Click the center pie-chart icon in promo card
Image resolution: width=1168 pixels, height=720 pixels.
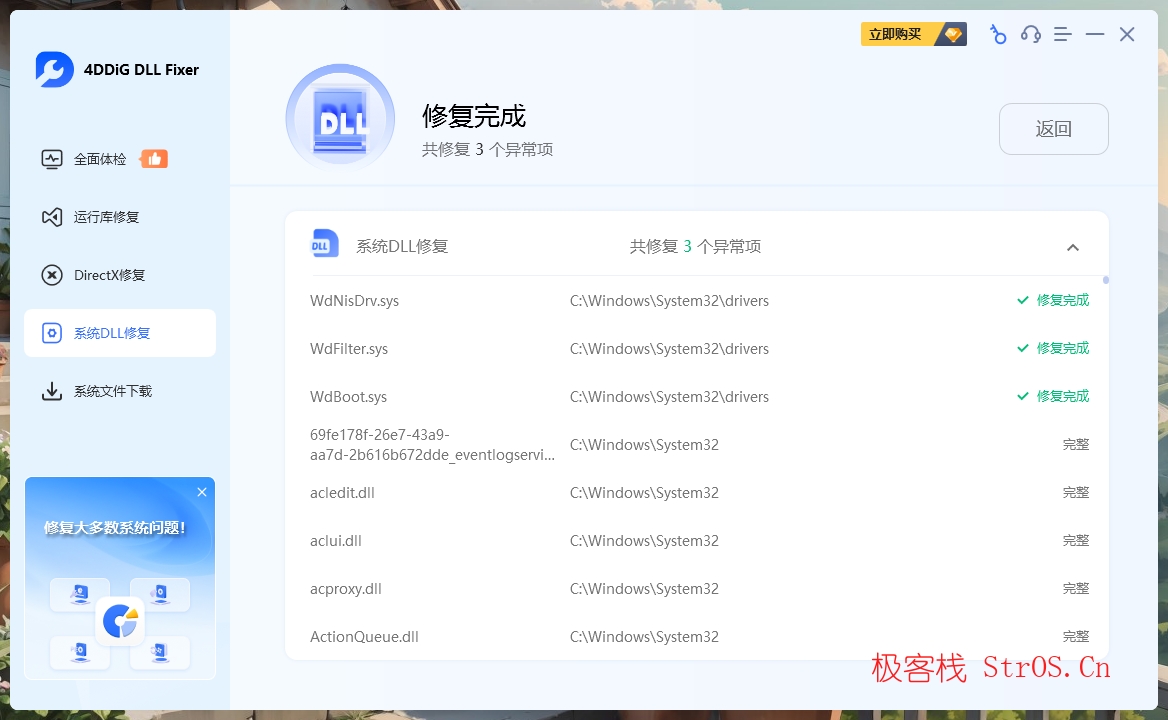click(x=120, y=621)
